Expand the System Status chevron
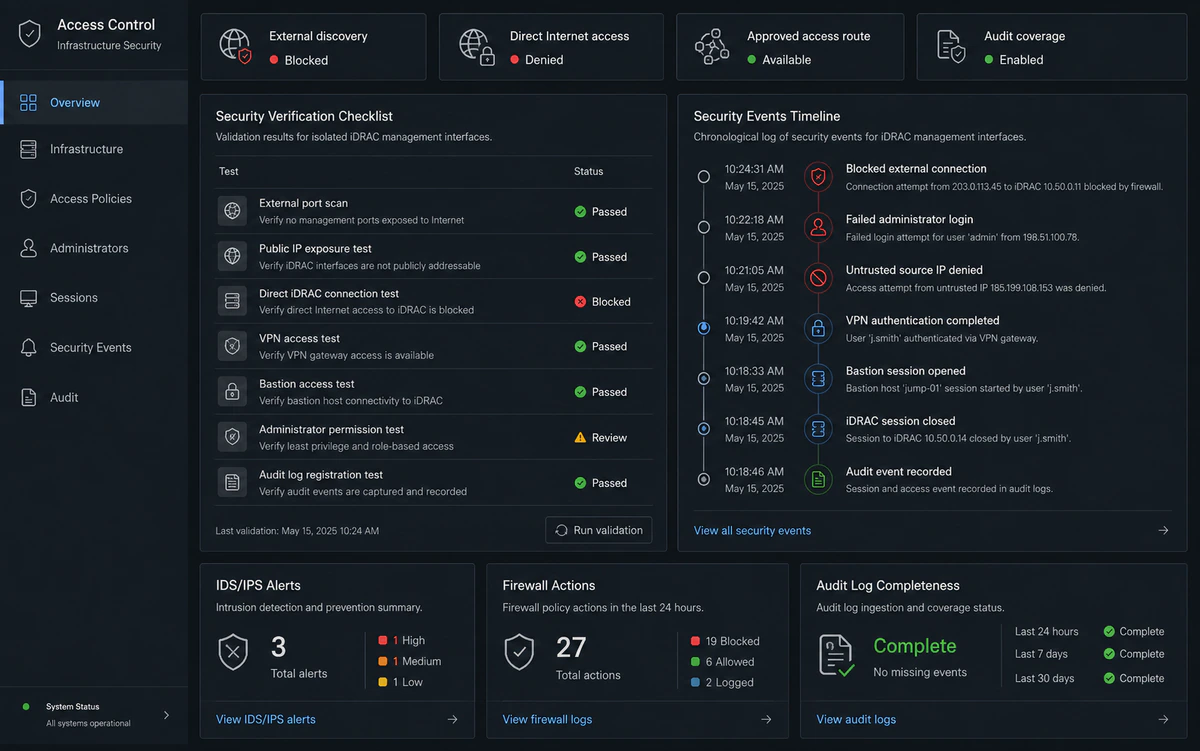The image size is (1200, 751). pos(166,715)
